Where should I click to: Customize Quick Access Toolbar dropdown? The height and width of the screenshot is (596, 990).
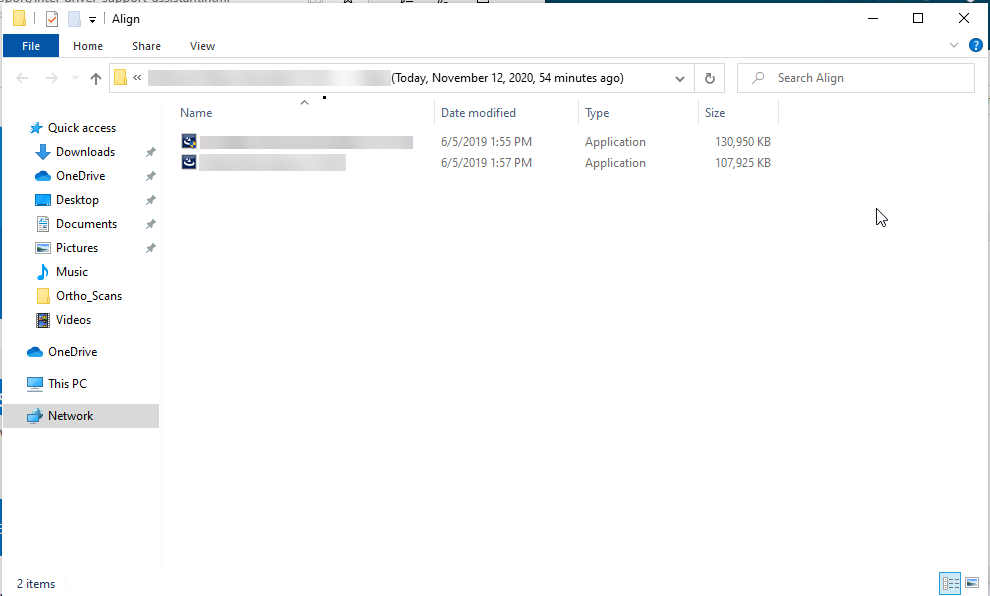[x=92, y=20]
